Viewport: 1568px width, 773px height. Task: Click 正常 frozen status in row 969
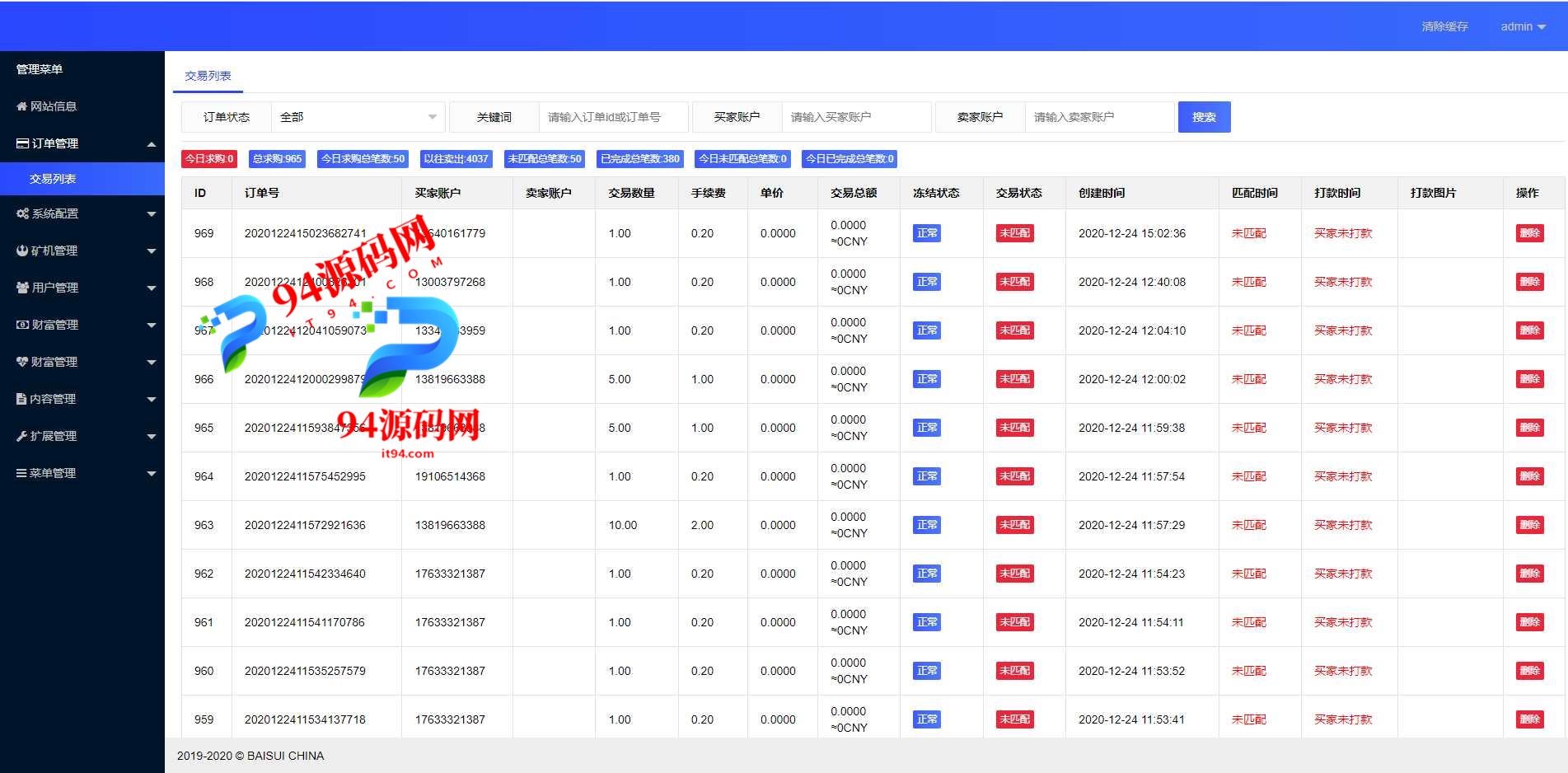click(927, 233)
